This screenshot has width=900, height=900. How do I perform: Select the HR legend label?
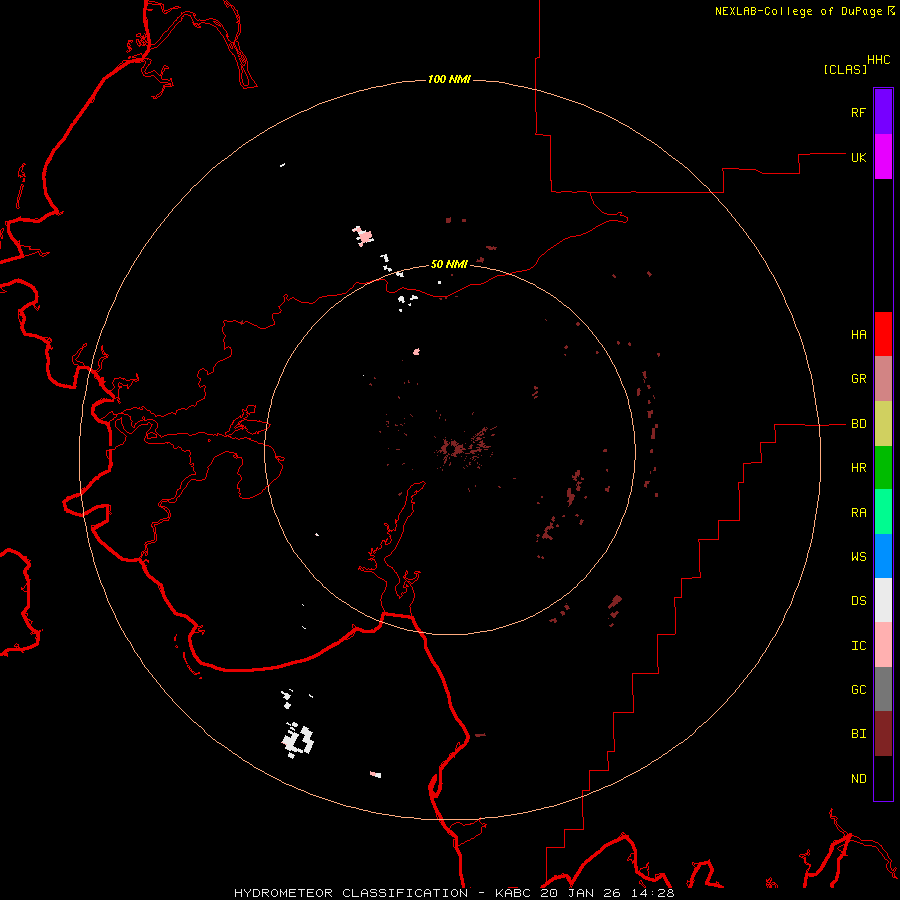pos(858,468)
